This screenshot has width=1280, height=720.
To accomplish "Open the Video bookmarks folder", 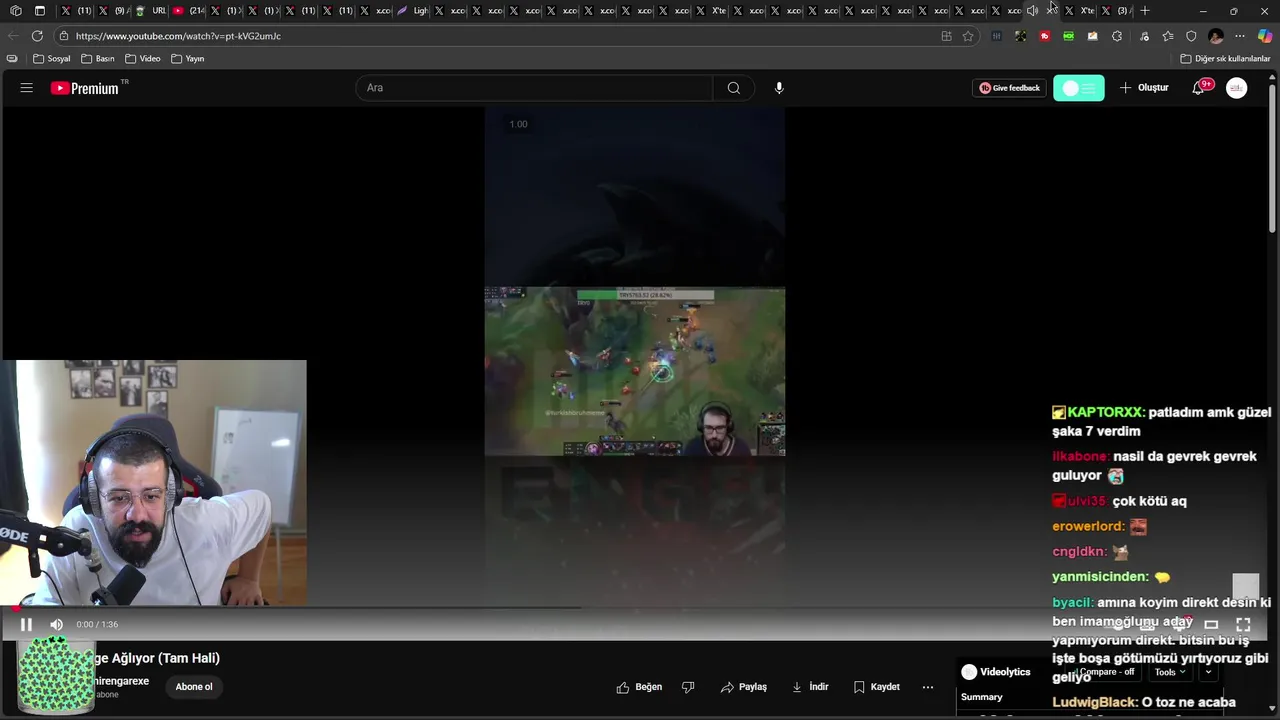I will click(143, 59).
